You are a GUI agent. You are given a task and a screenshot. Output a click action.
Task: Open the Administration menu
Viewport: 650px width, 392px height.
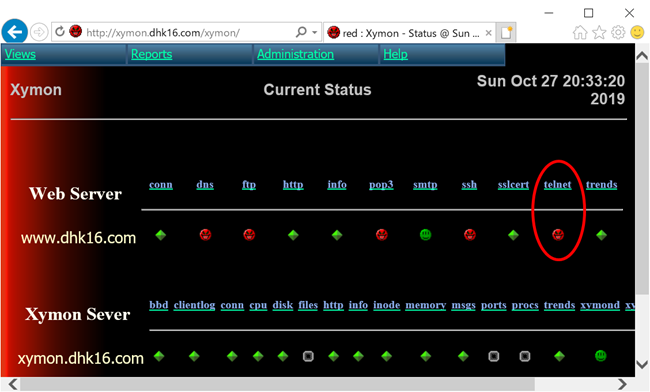(x=295, y=54)
